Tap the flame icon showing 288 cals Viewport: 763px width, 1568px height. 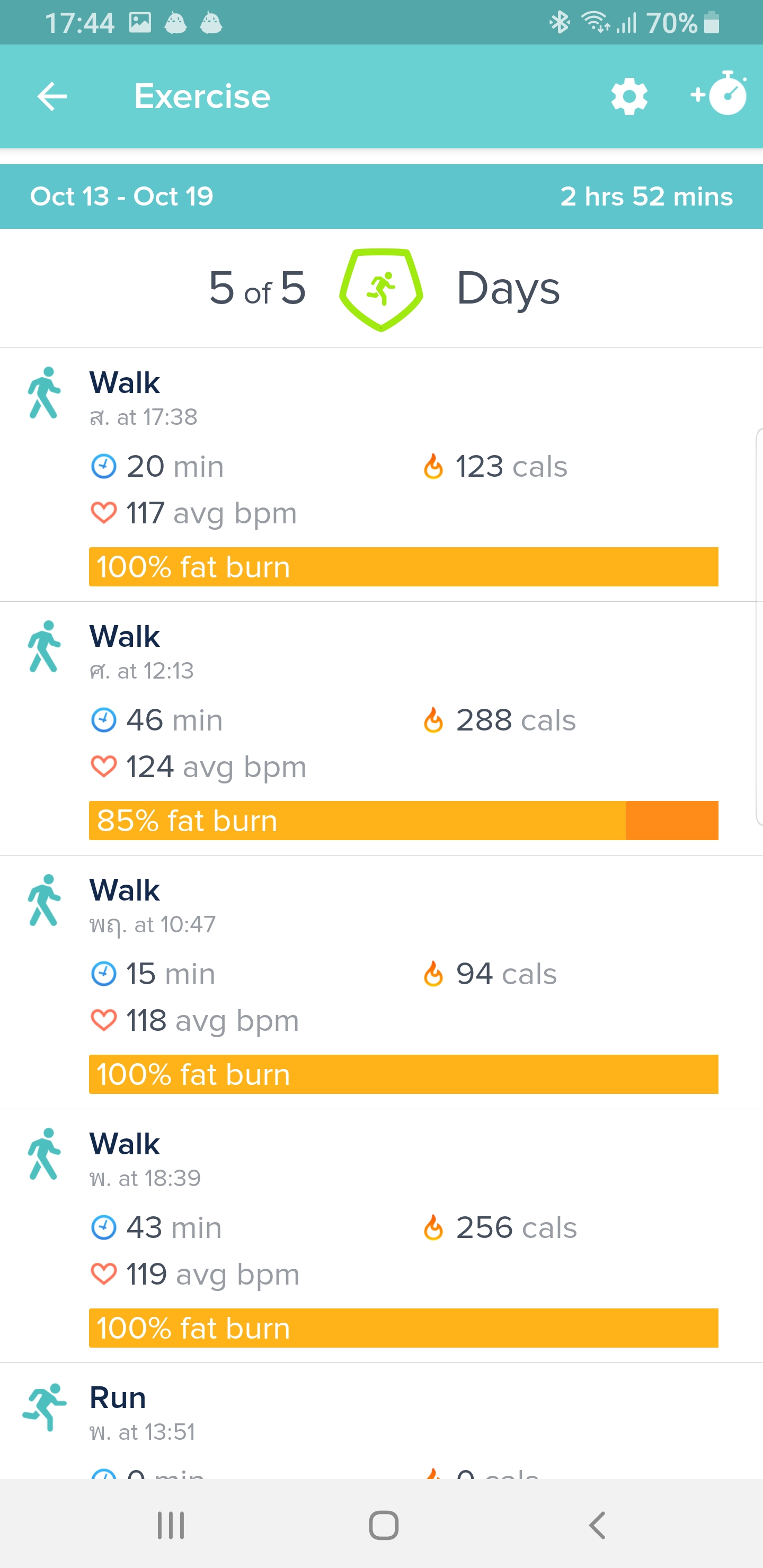click(434, 719)
